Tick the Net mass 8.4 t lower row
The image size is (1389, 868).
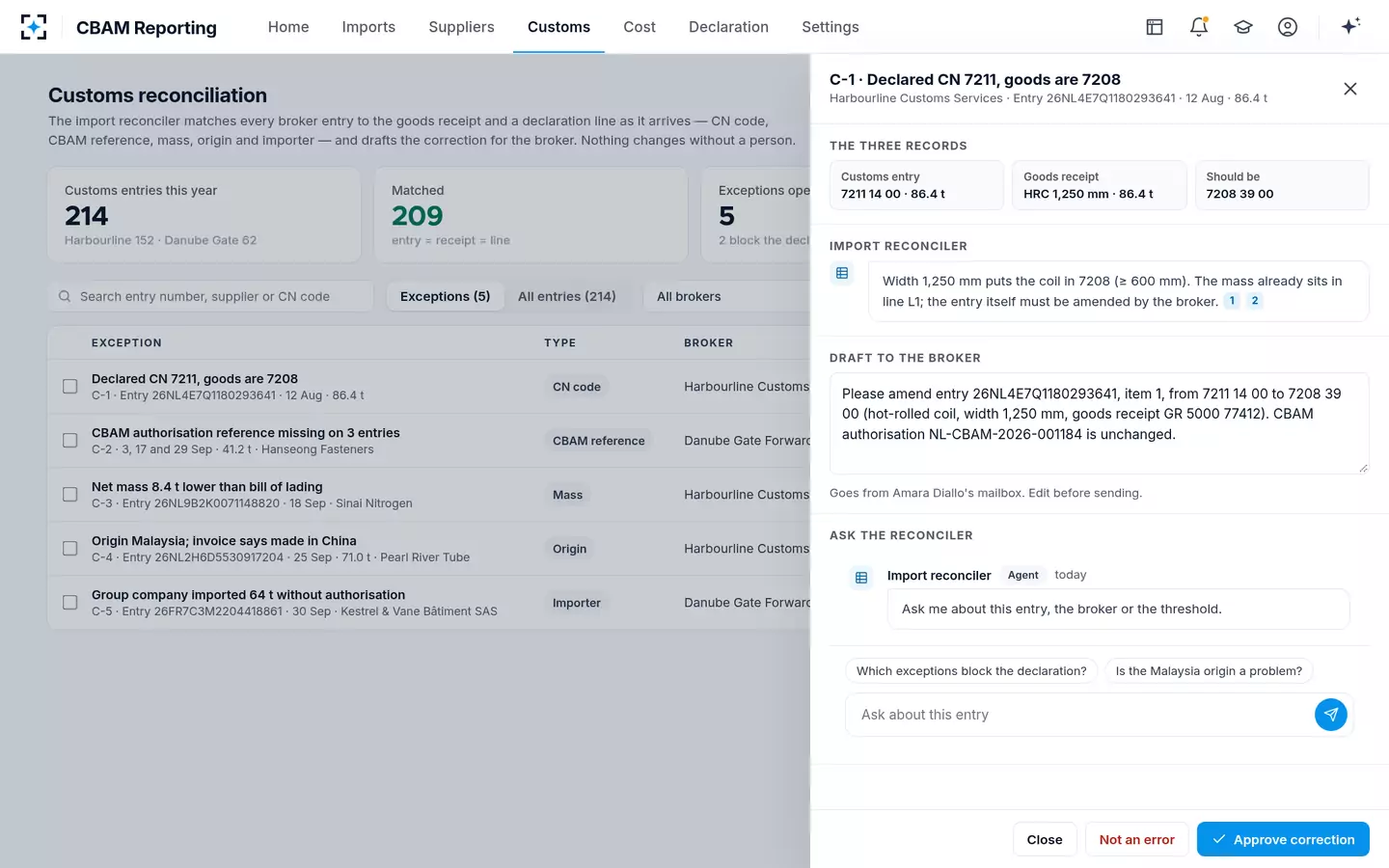tap(70, 495)
